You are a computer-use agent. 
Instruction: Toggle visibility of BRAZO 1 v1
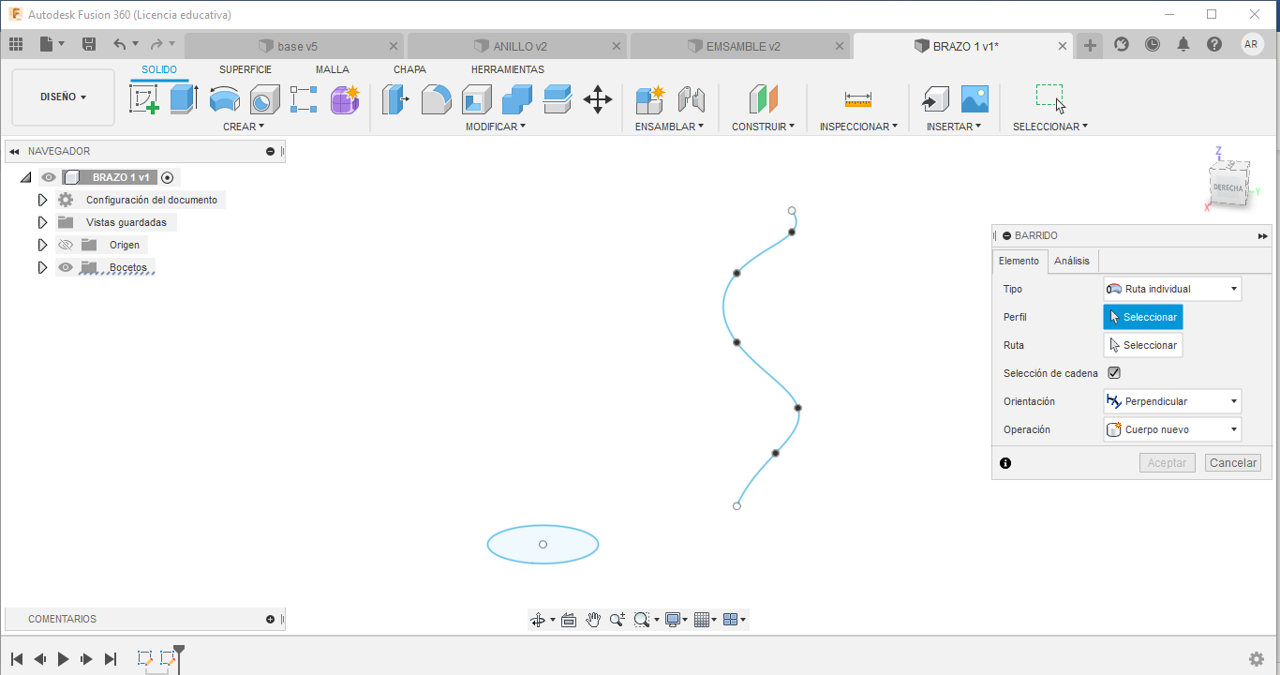[48, 177]
